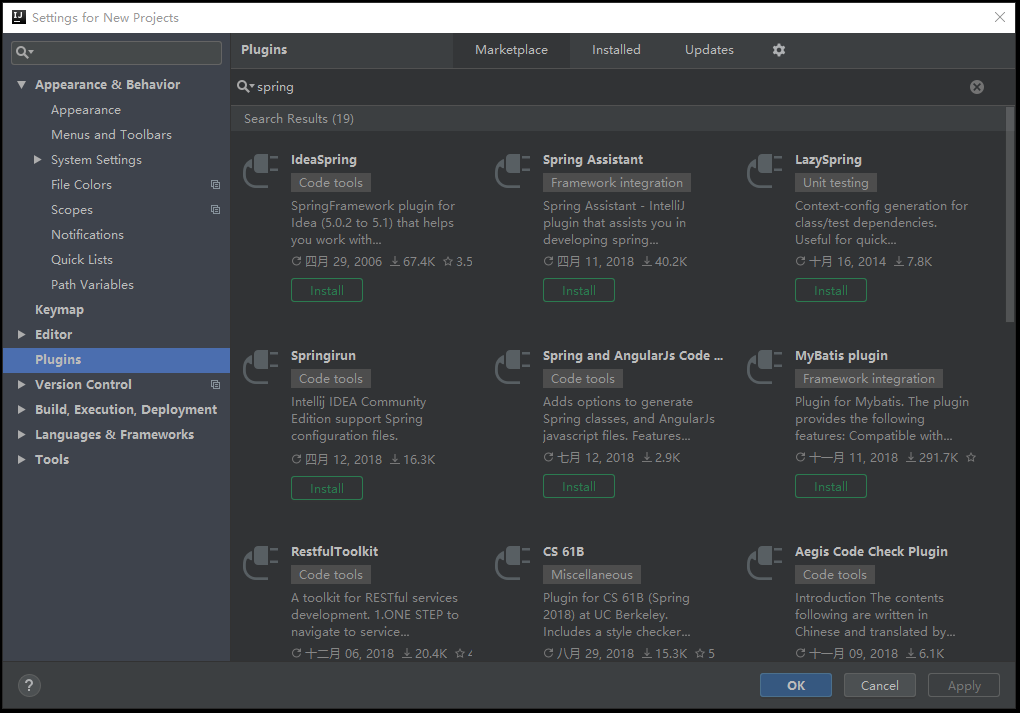Open search options via magnifier in plugin search
Viewport: 1020px width, 713px height.
click(x=245, y=87)
